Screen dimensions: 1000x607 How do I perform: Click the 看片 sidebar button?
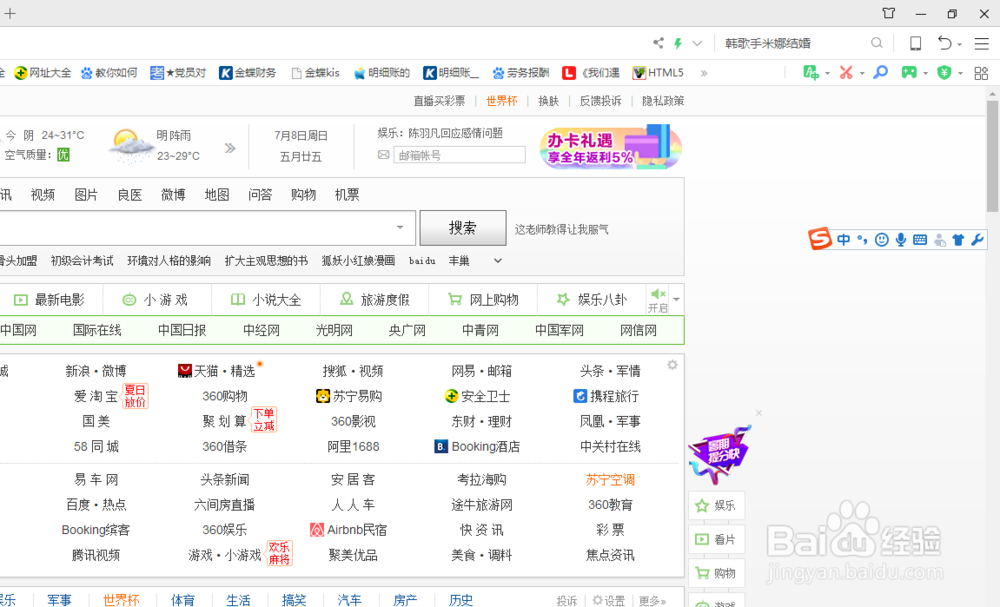coord(717,539)
